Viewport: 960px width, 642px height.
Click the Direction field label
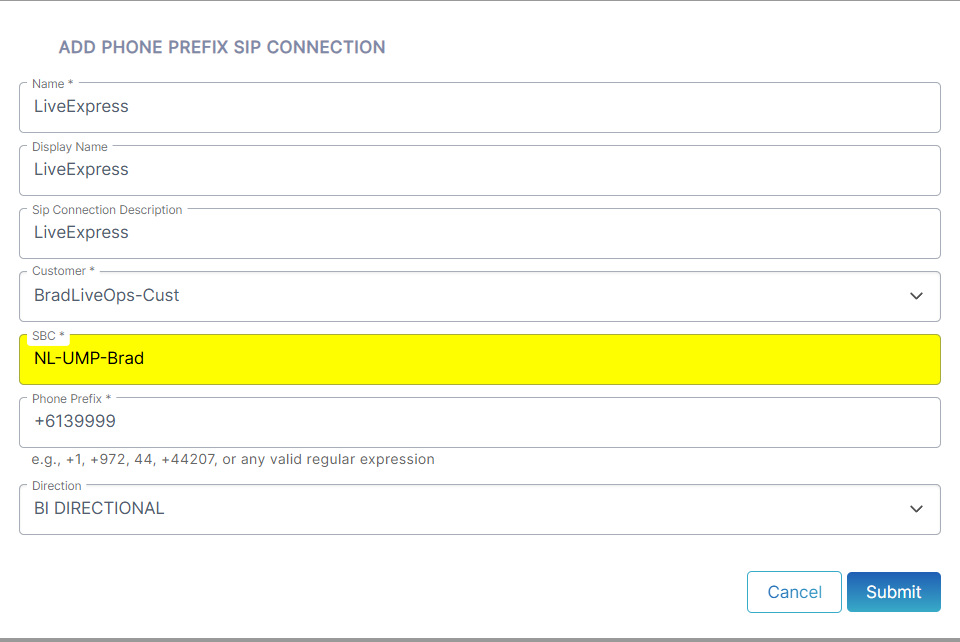pos(56,486)
